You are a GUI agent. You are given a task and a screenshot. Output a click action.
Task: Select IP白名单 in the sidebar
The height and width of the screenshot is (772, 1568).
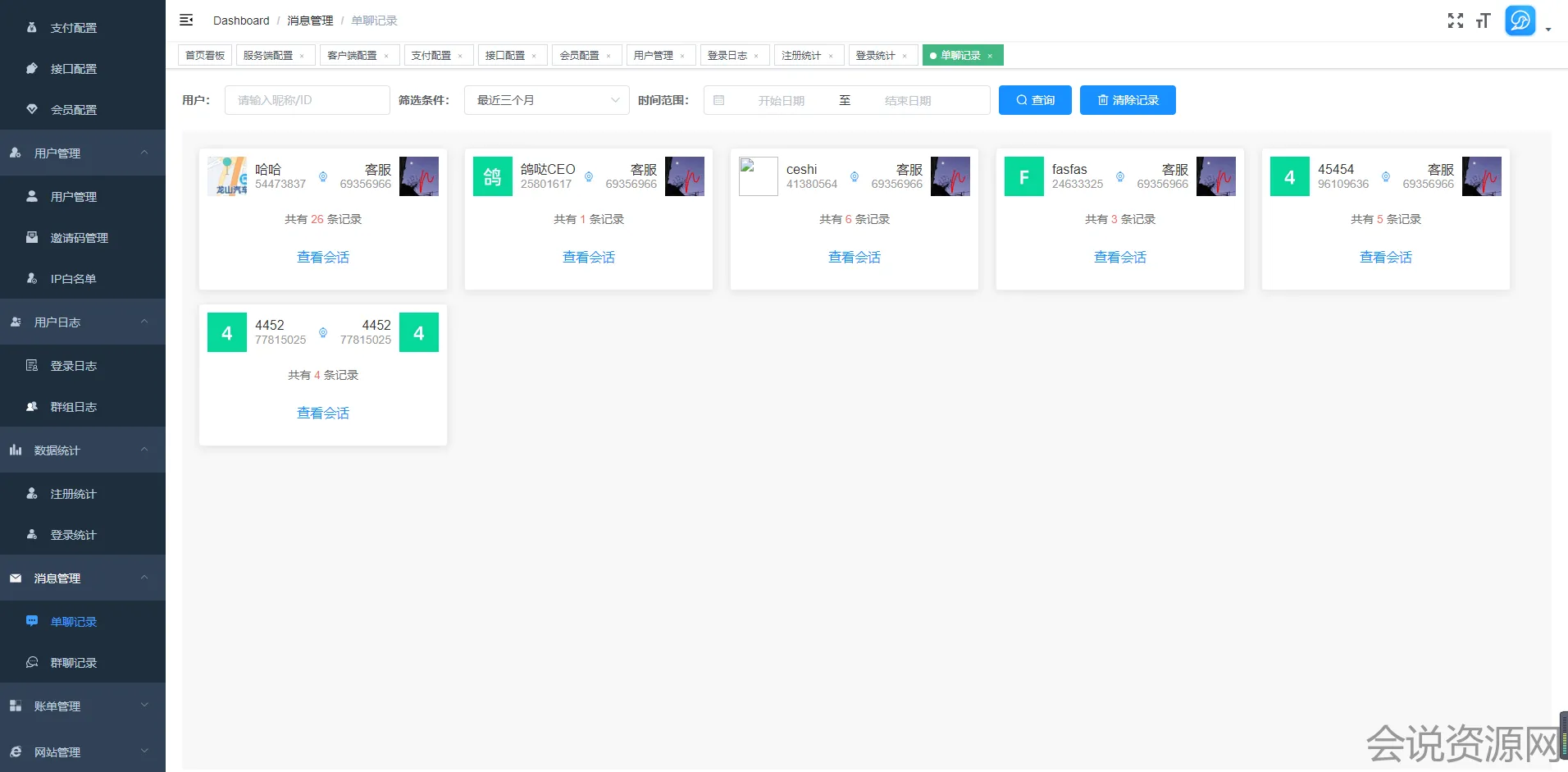tap(74, 279)
